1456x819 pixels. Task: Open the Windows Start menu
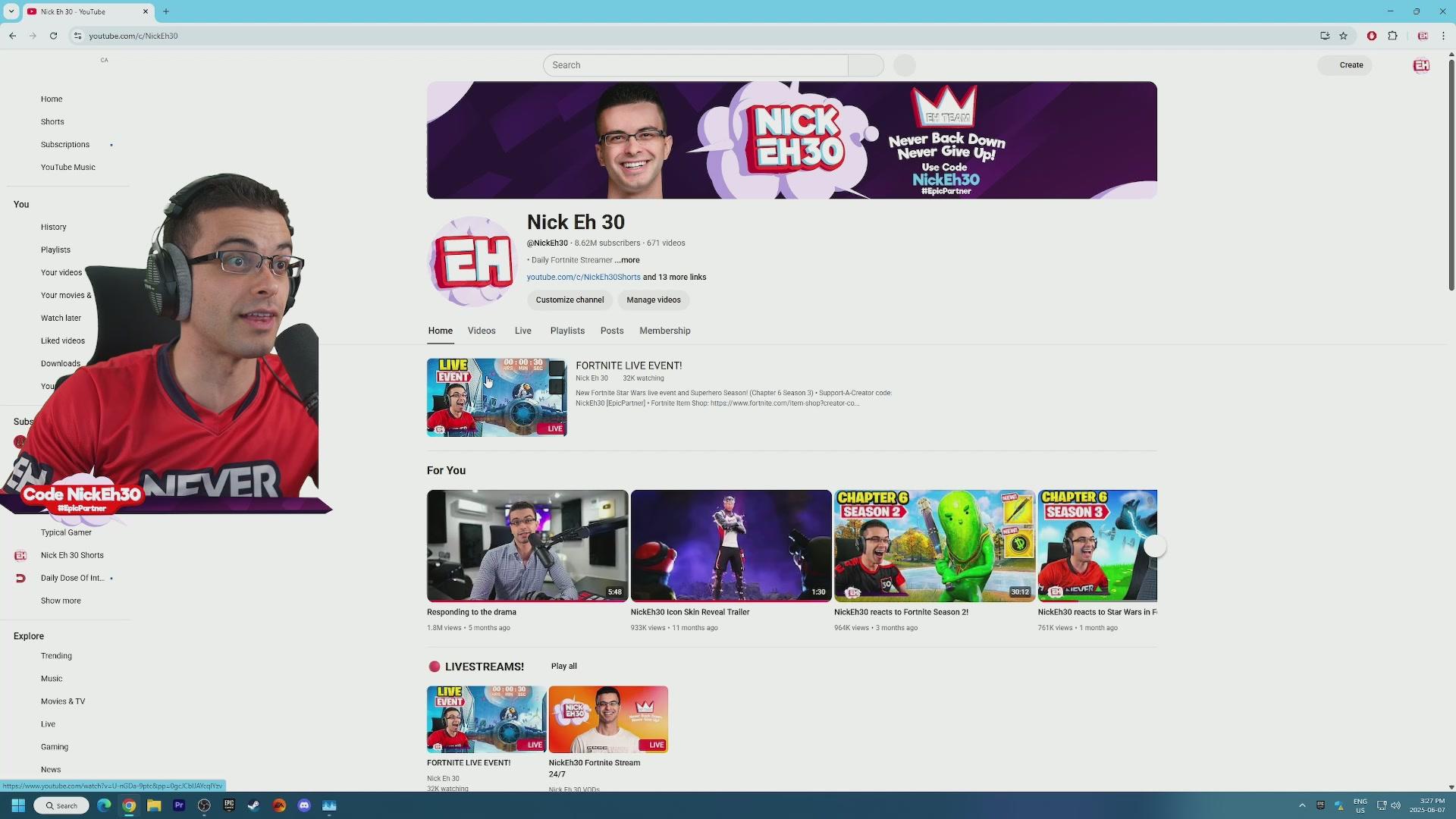point(18,805)
